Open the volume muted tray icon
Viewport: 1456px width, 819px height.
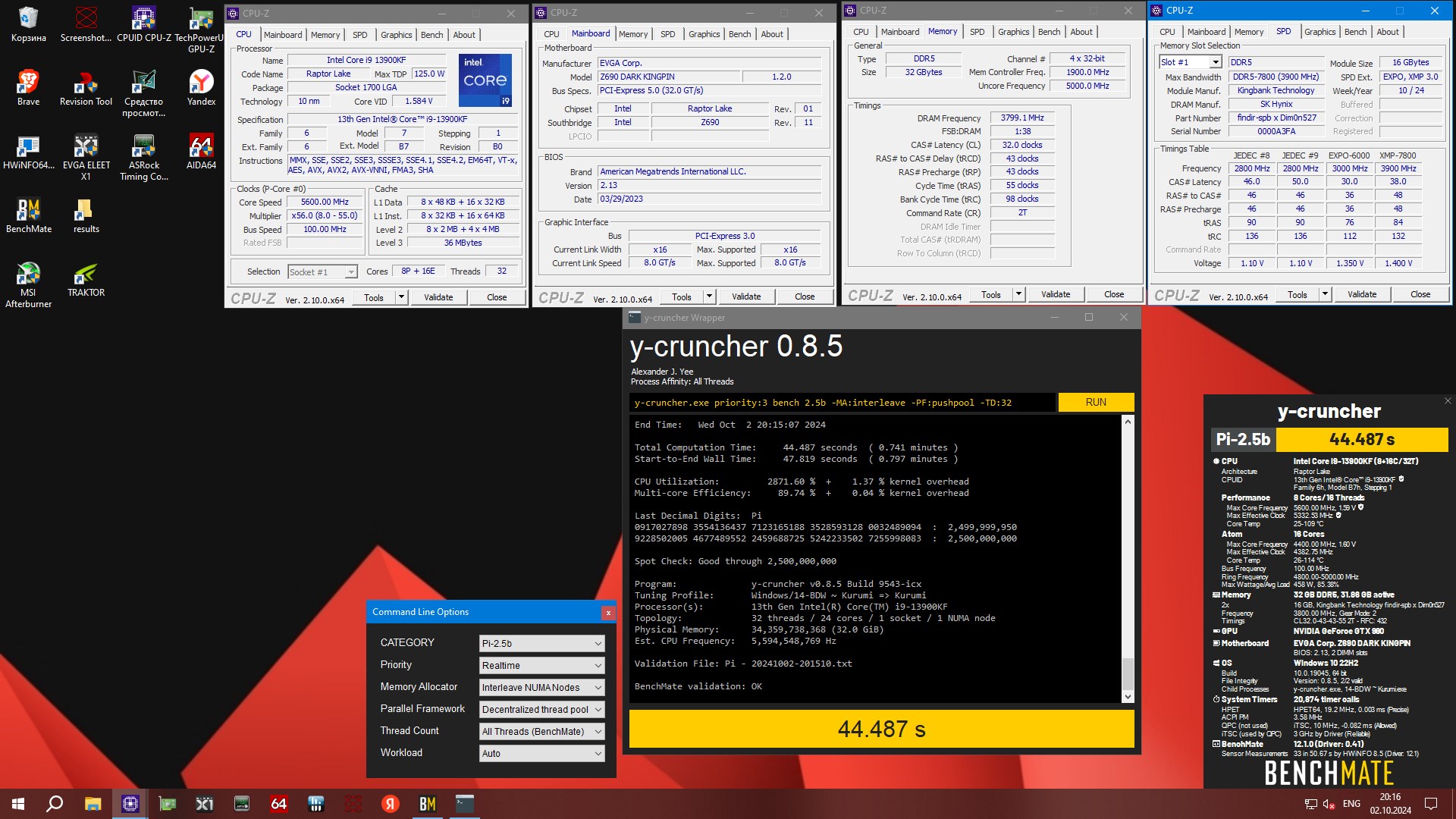(x=1329, y=804)
